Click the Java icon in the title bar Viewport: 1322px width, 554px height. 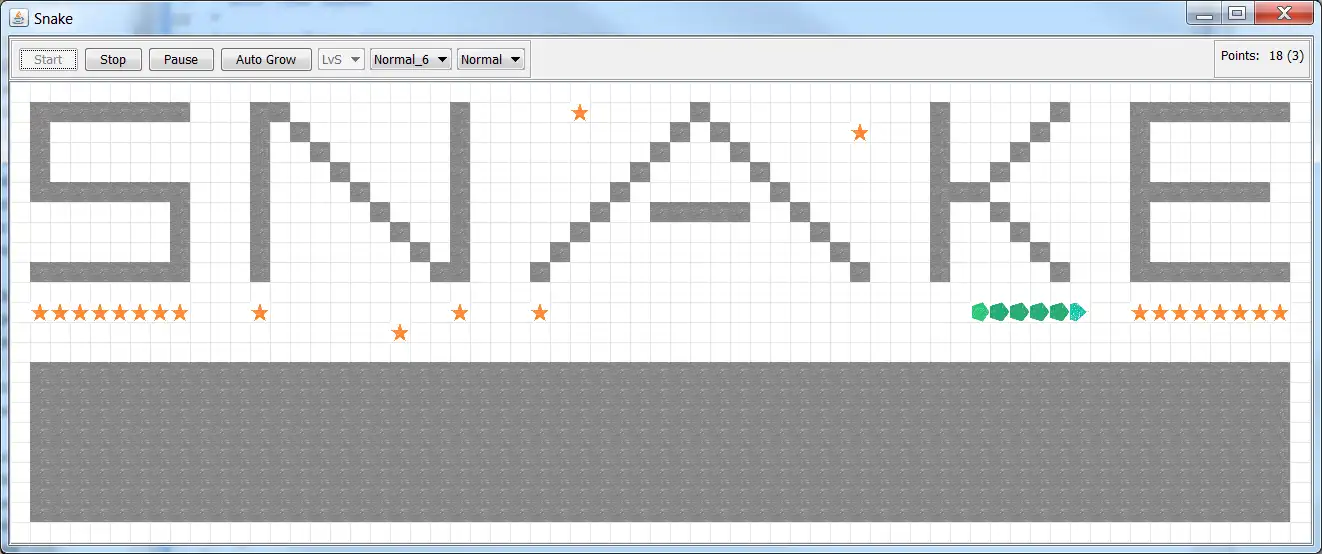pyautogui.click(x=18, y=18)
